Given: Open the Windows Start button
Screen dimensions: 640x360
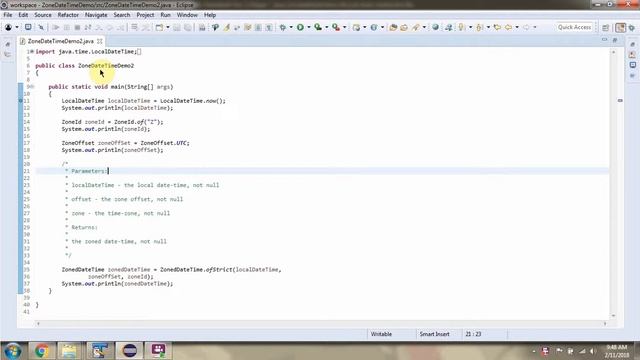Looking at the screenshot, I should (x=13, y=351).
